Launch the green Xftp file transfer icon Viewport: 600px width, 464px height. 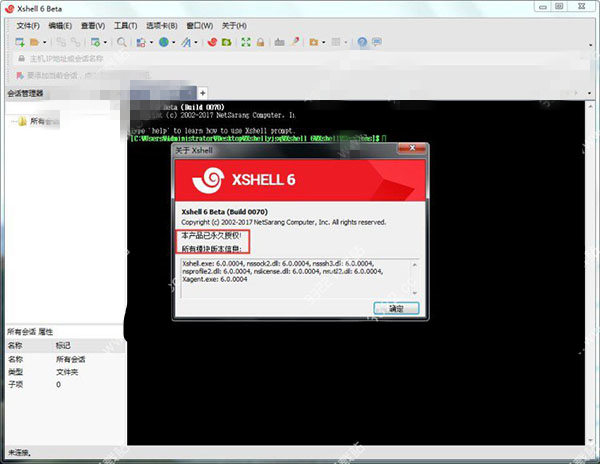click(x=227, y=42)
